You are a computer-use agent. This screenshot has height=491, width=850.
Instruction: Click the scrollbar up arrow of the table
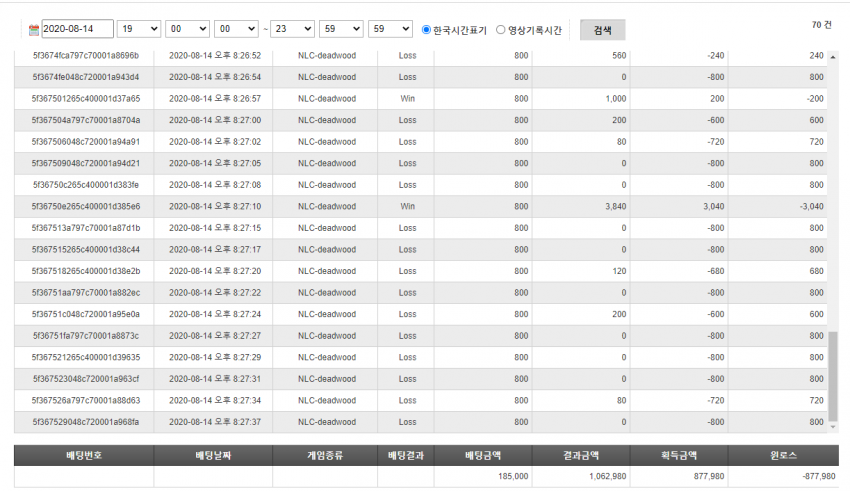click(x=833, y=56)
